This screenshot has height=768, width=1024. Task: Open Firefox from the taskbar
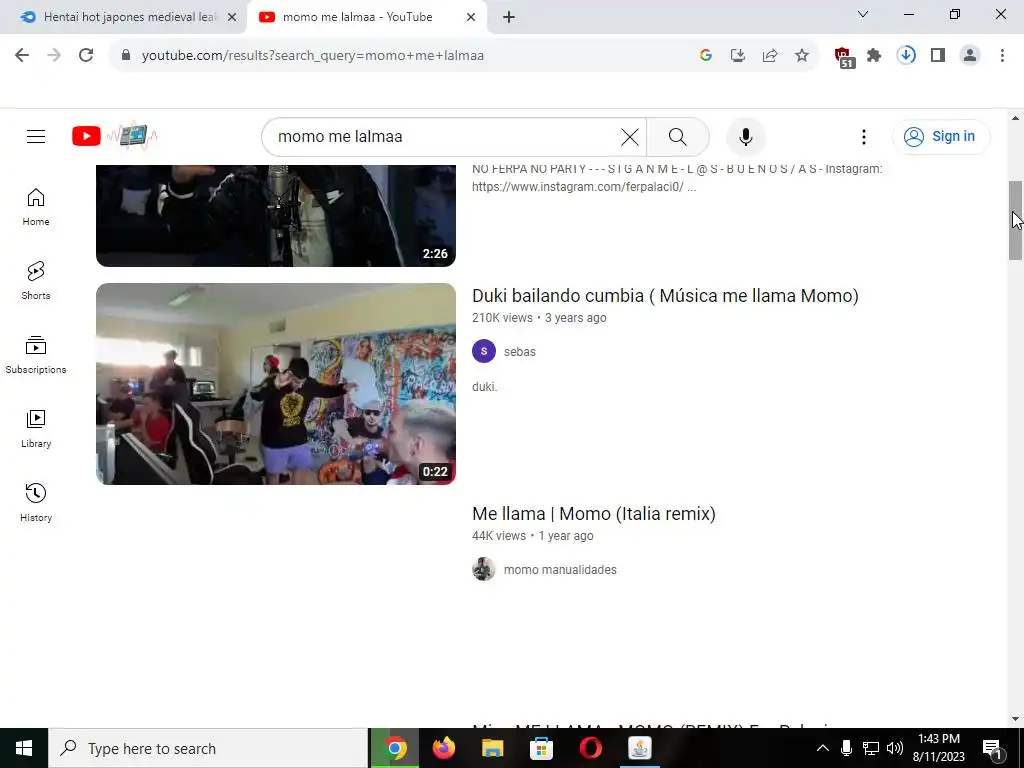[x=443, y=748]
